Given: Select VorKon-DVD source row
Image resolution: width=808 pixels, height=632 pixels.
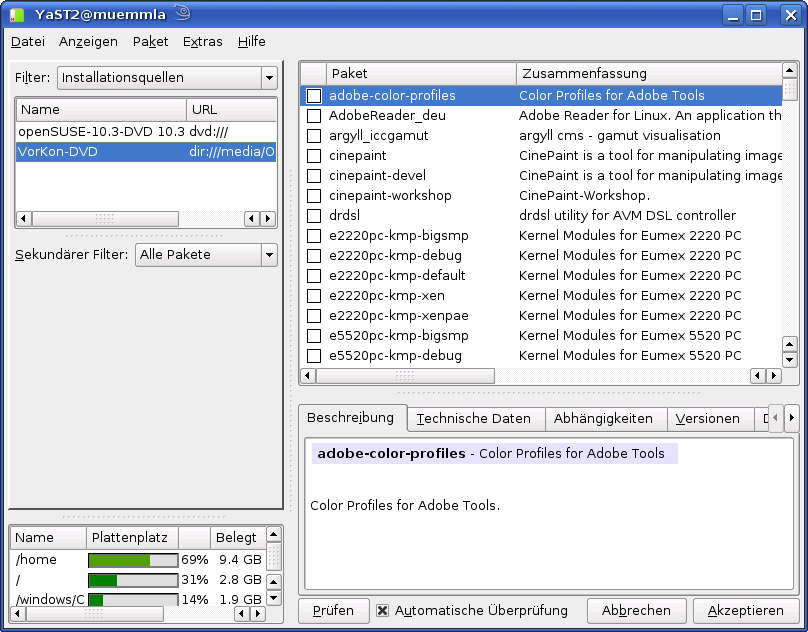Looking at the screenshot, I should pyautogui.click(x=146, y=152).
